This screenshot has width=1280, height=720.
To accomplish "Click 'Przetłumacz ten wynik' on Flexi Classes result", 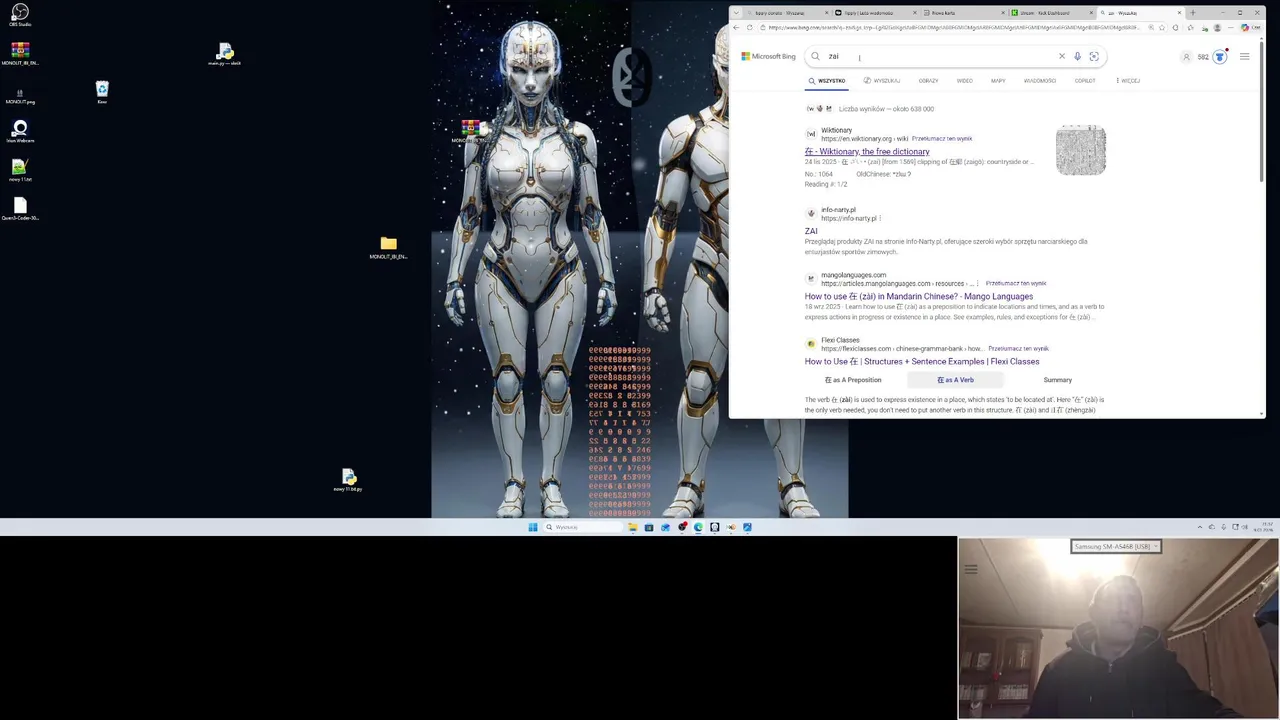I will pyautogui.click(x=1019, y=349).
